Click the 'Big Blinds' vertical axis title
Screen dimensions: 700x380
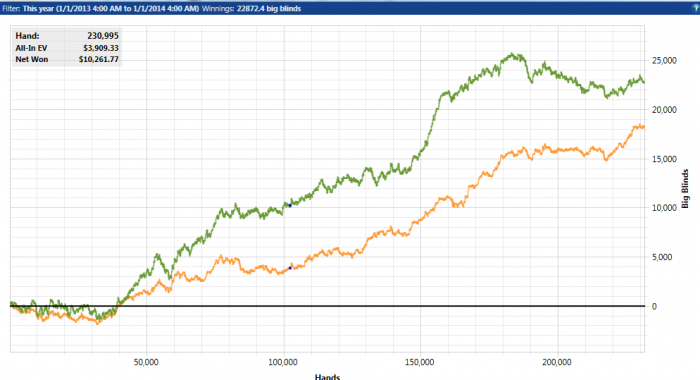(685, 188)
